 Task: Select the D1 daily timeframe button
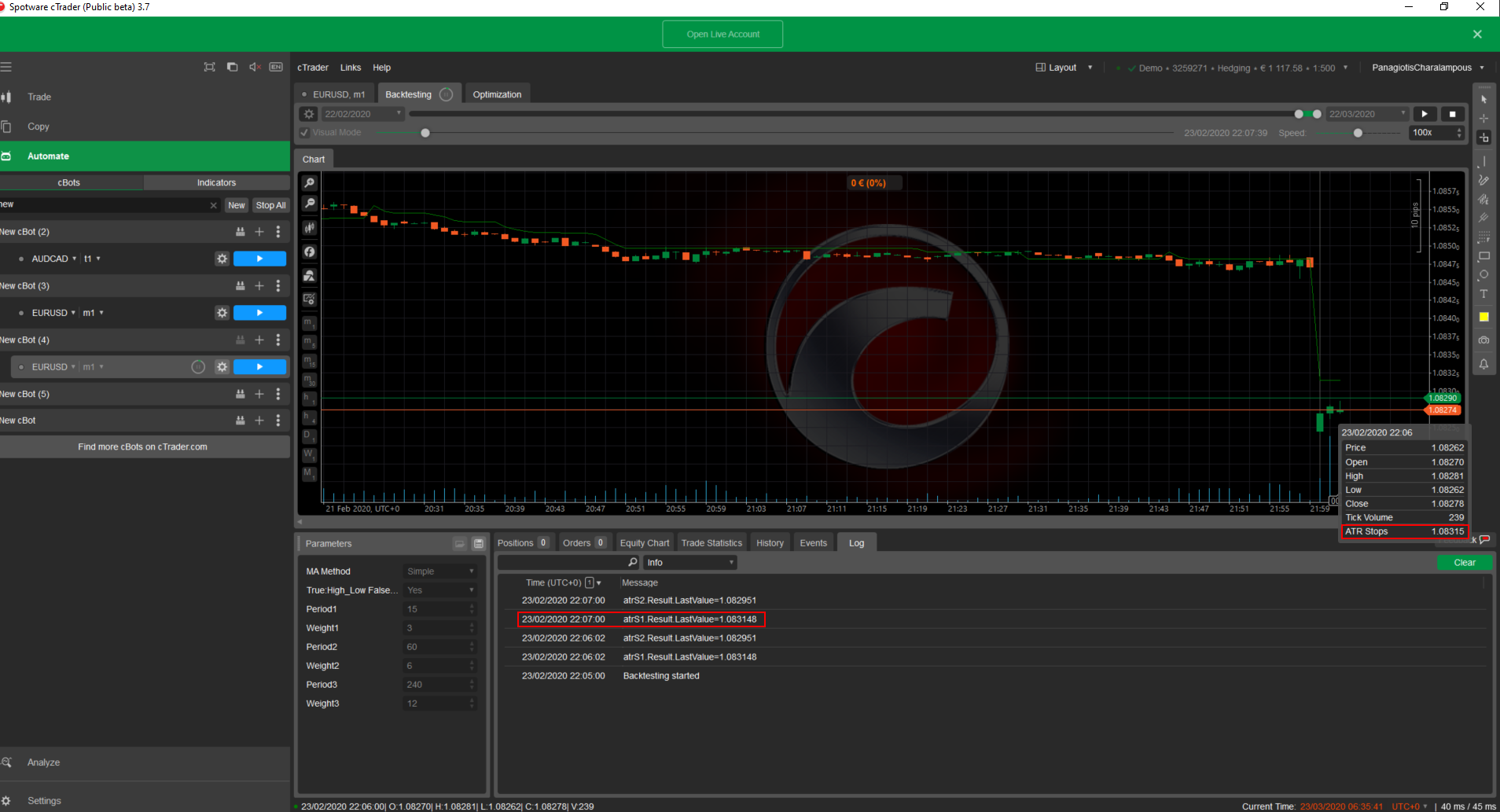click(309, 435)
